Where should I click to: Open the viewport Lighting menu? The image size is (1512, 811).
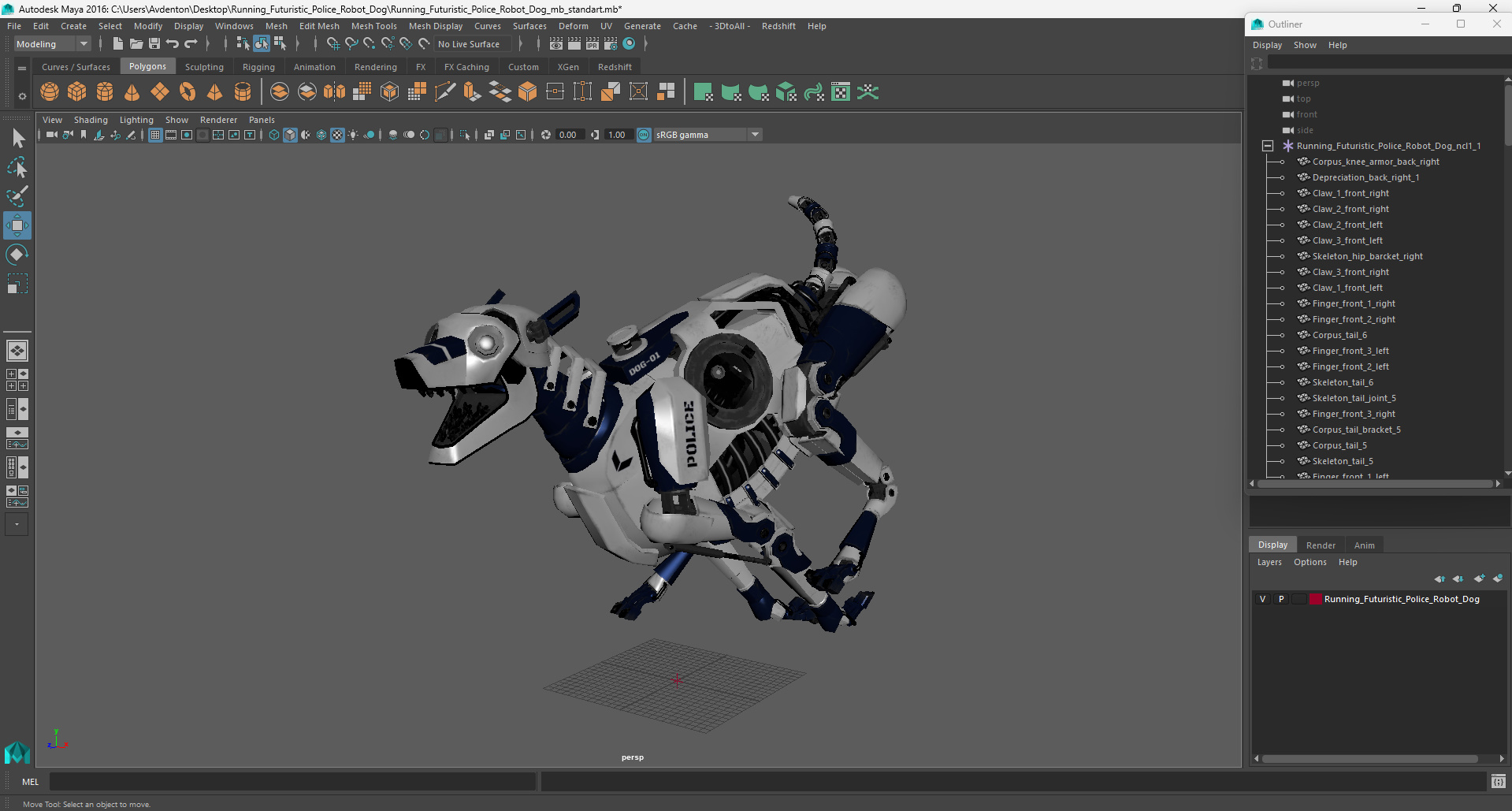(136, 120)
